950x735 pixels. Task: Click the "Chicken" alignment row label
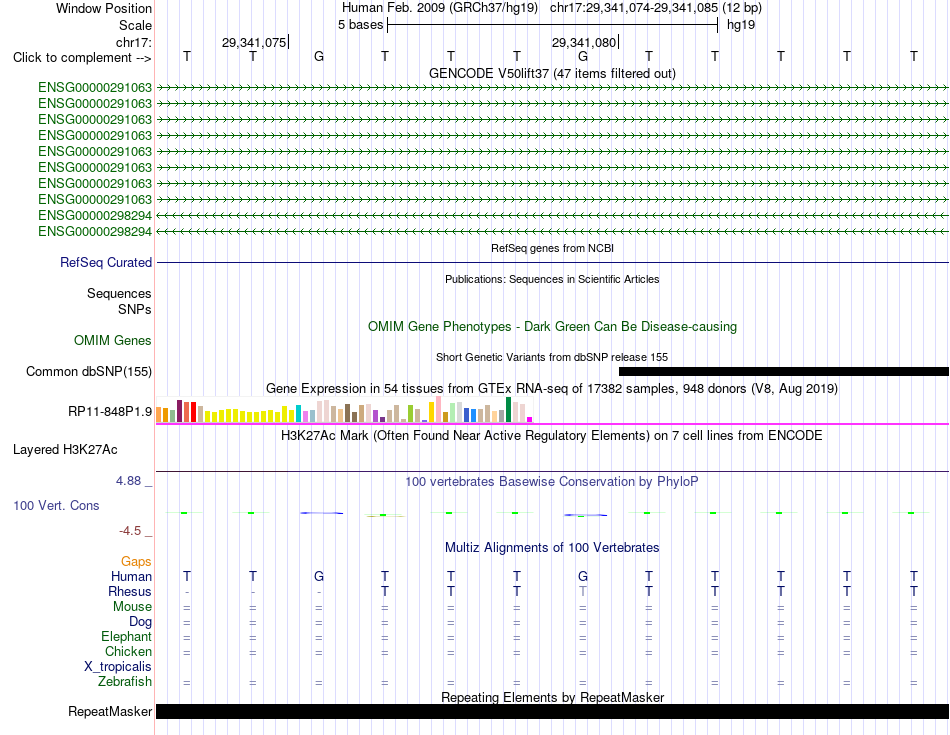[x=128, y=651]
